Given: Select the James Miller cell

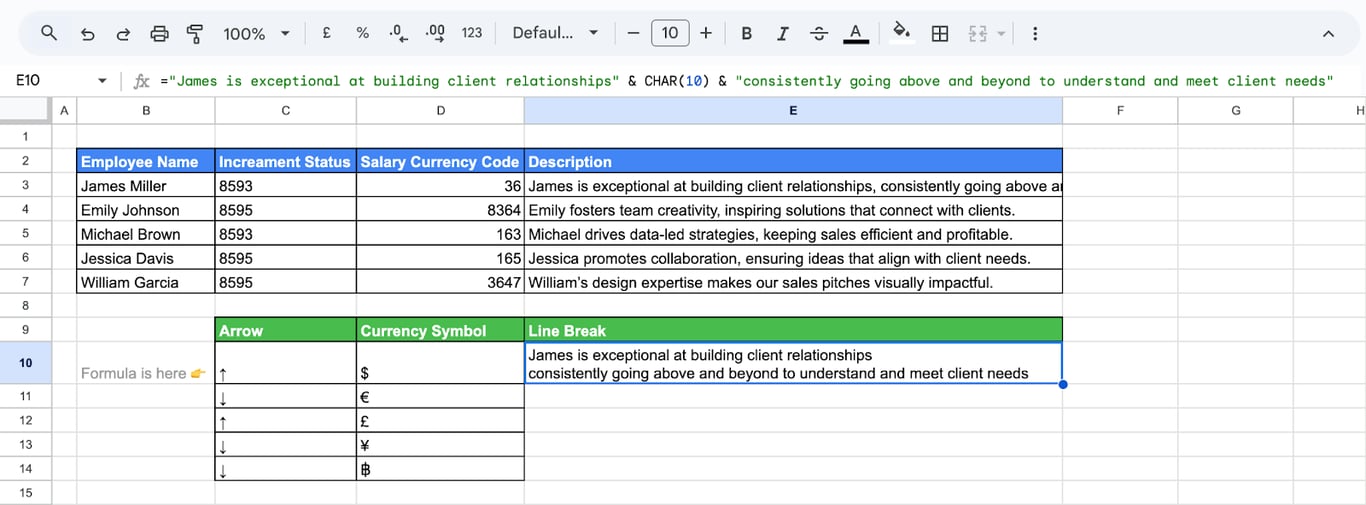Looking at the screenshot, I should 146,185.
